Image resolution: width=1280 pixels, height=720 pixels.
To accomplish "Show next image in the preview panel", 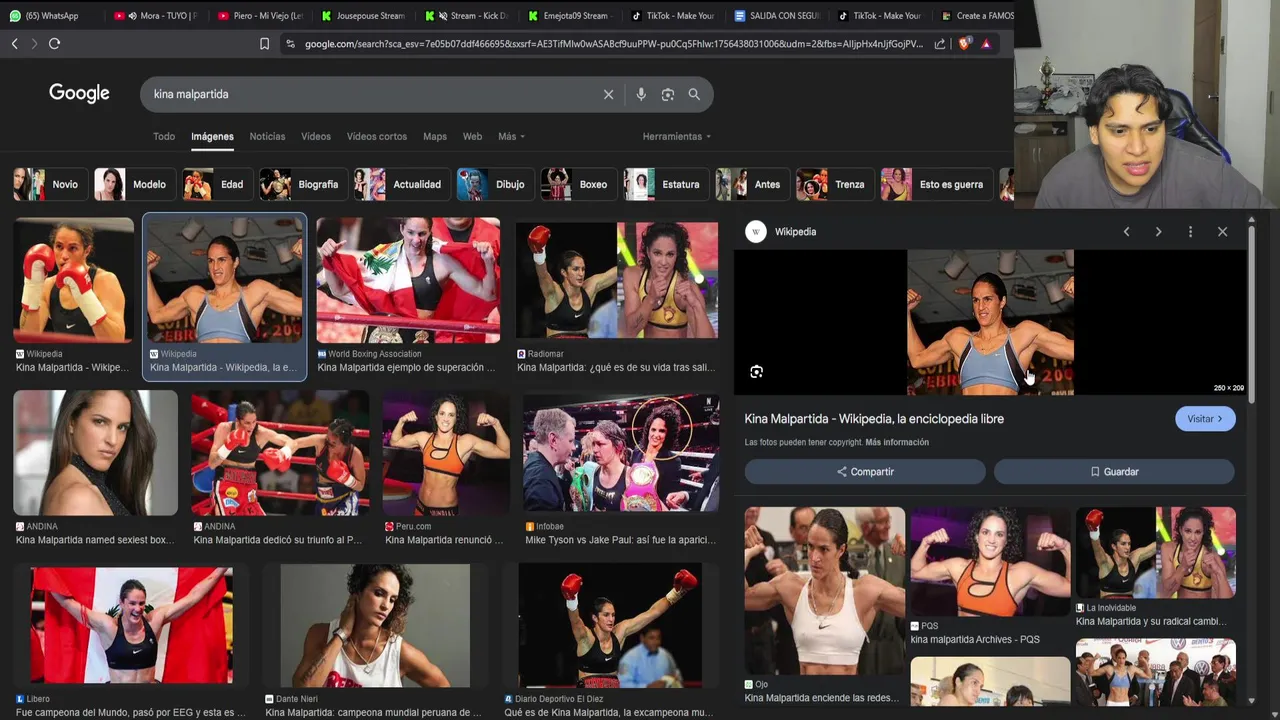I will (x=1158, y=232).
